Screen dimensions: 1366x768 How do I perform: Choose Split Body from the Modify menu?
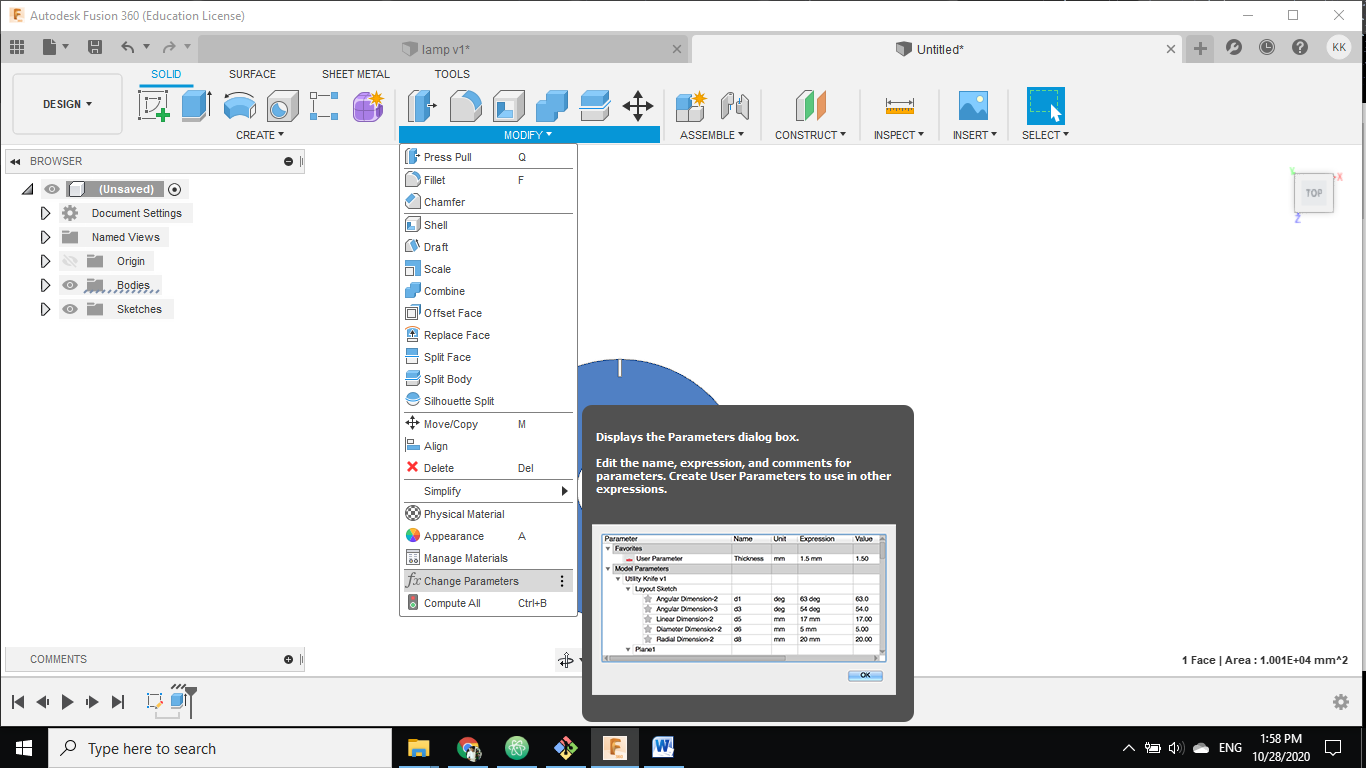coord(488,379)
